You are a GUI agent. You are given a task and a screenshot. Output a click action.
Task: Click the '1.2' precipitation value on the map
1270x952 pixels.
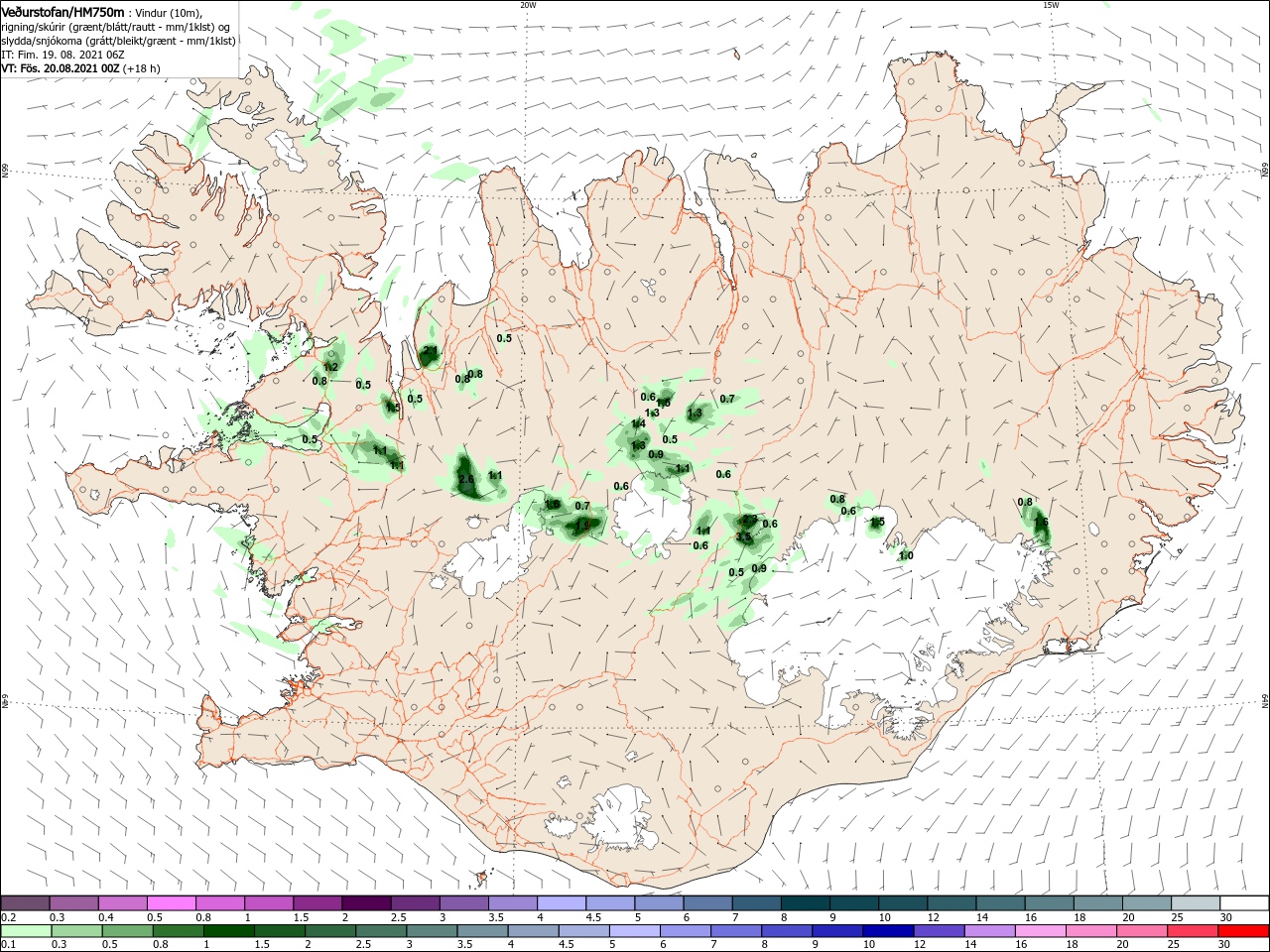[x=331, y=367]
